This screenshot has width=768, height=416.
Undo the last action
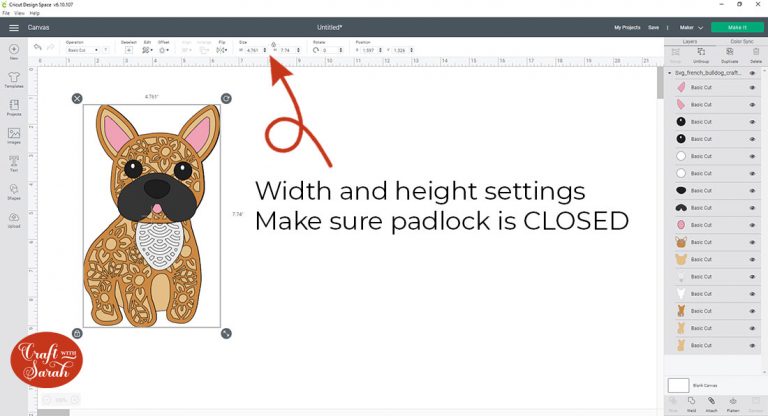click(x=38, y=47)
